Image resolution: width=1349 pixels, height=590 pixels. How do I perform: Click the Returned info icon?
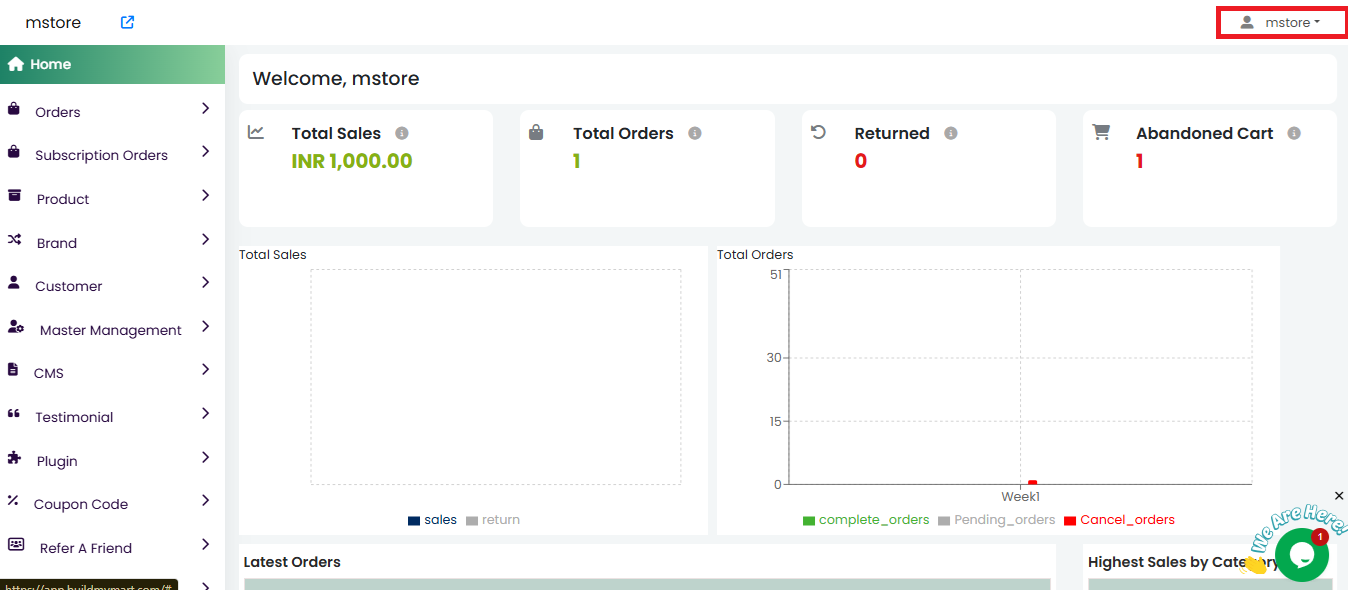pos(951,133)
